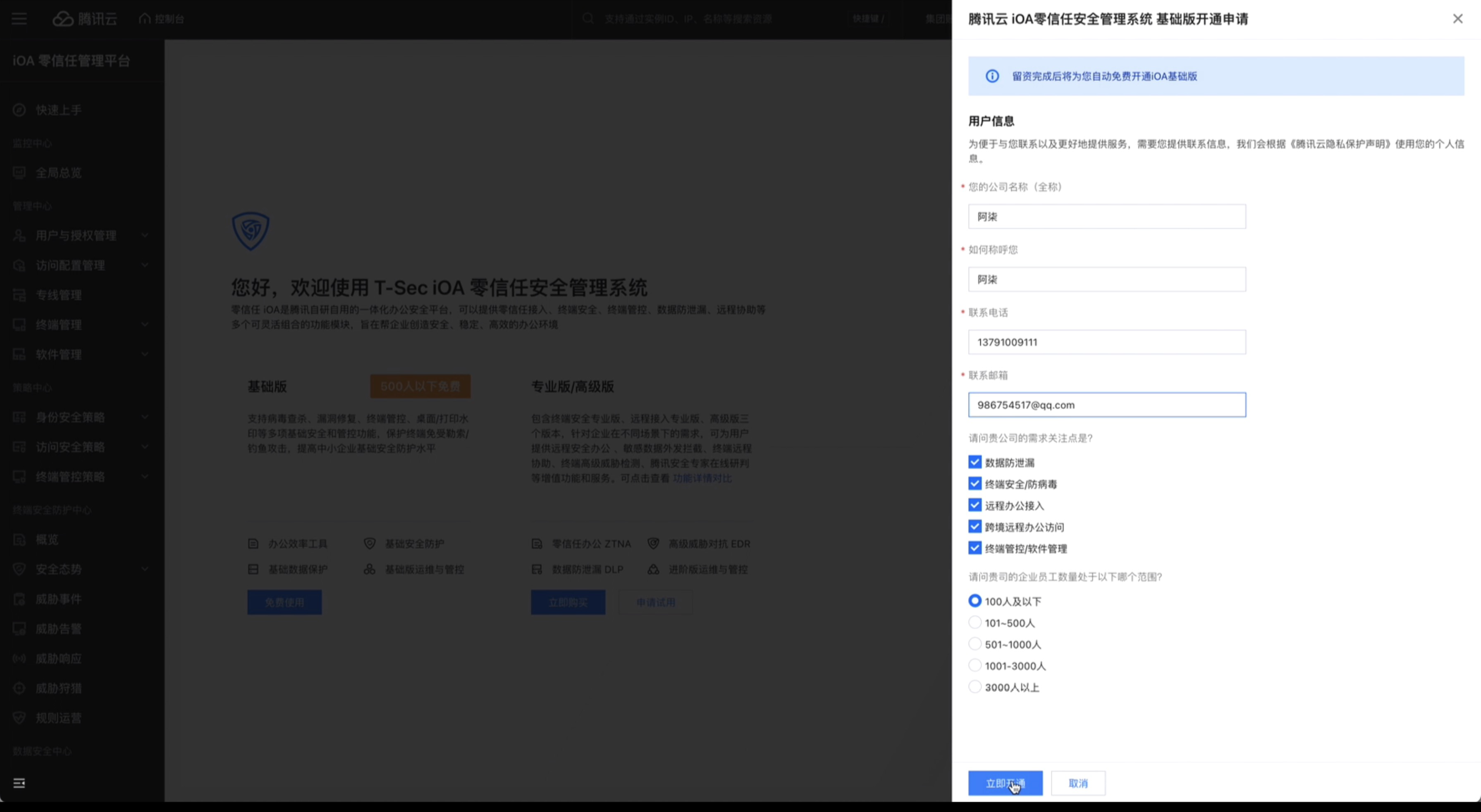Click the info icon in blue notice banner
This screenshot has width=1481, height=812.
click(992, 76)
